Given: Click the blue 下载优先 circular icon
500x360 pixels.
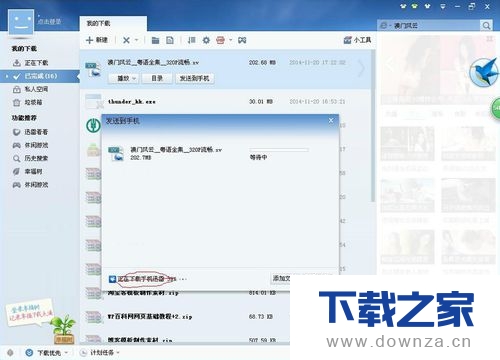Looking at the screenshot, I should (x=29, y=352).
